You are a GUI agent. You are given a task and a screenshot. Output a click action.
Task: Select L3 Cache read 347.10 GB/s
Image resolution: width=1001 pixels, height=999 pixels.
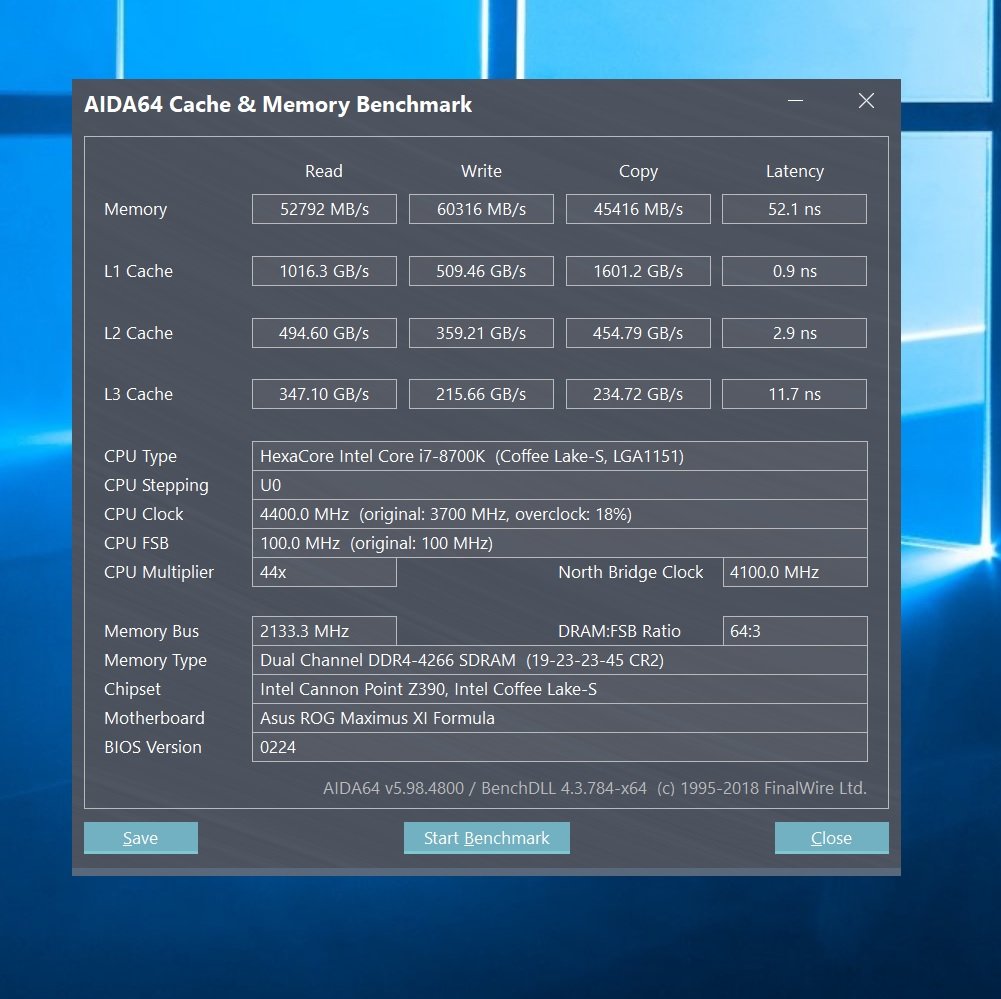(324, 394)
